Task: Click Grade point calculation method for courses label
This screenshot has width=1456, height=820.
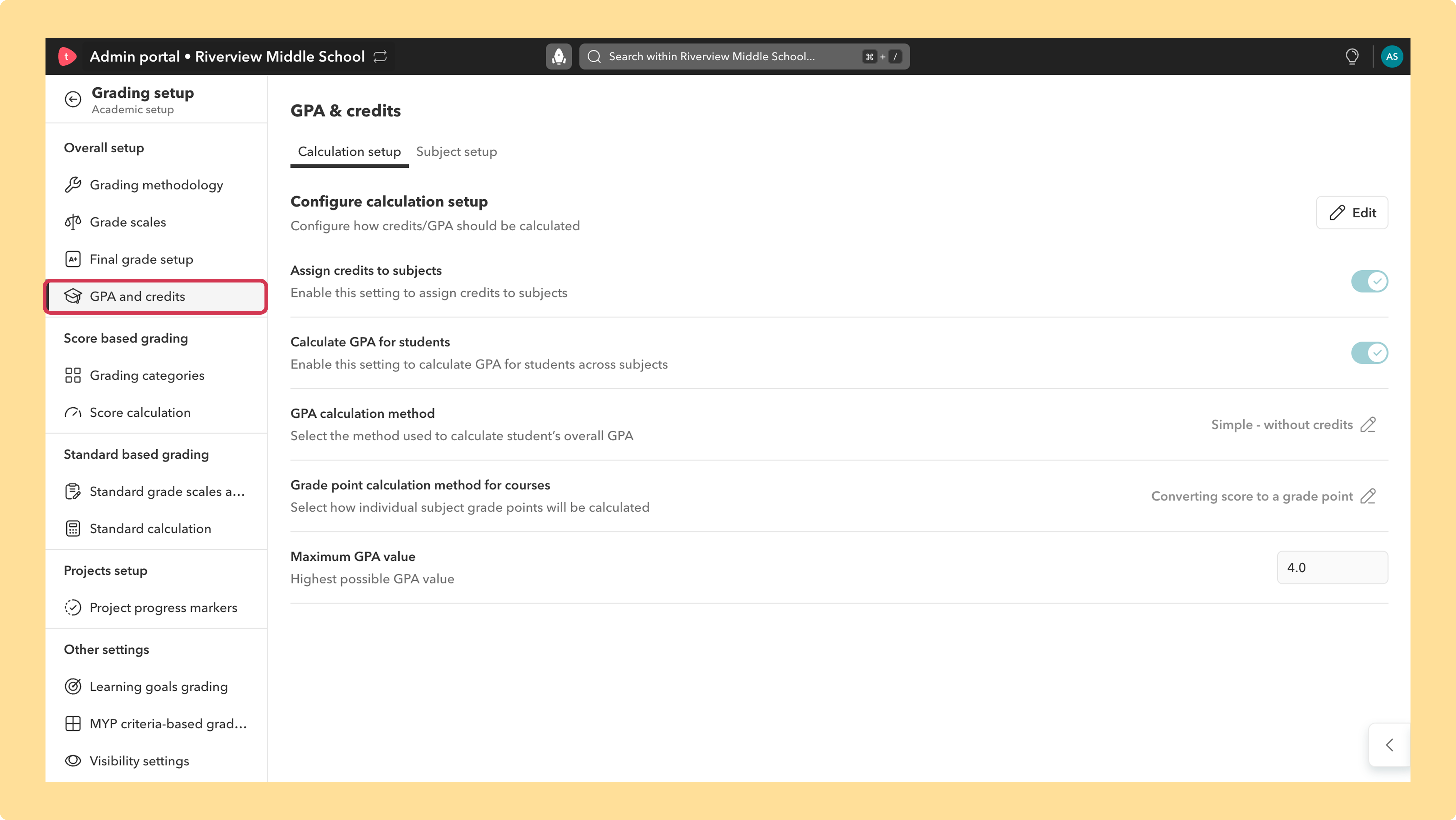Action: (420, 485)
